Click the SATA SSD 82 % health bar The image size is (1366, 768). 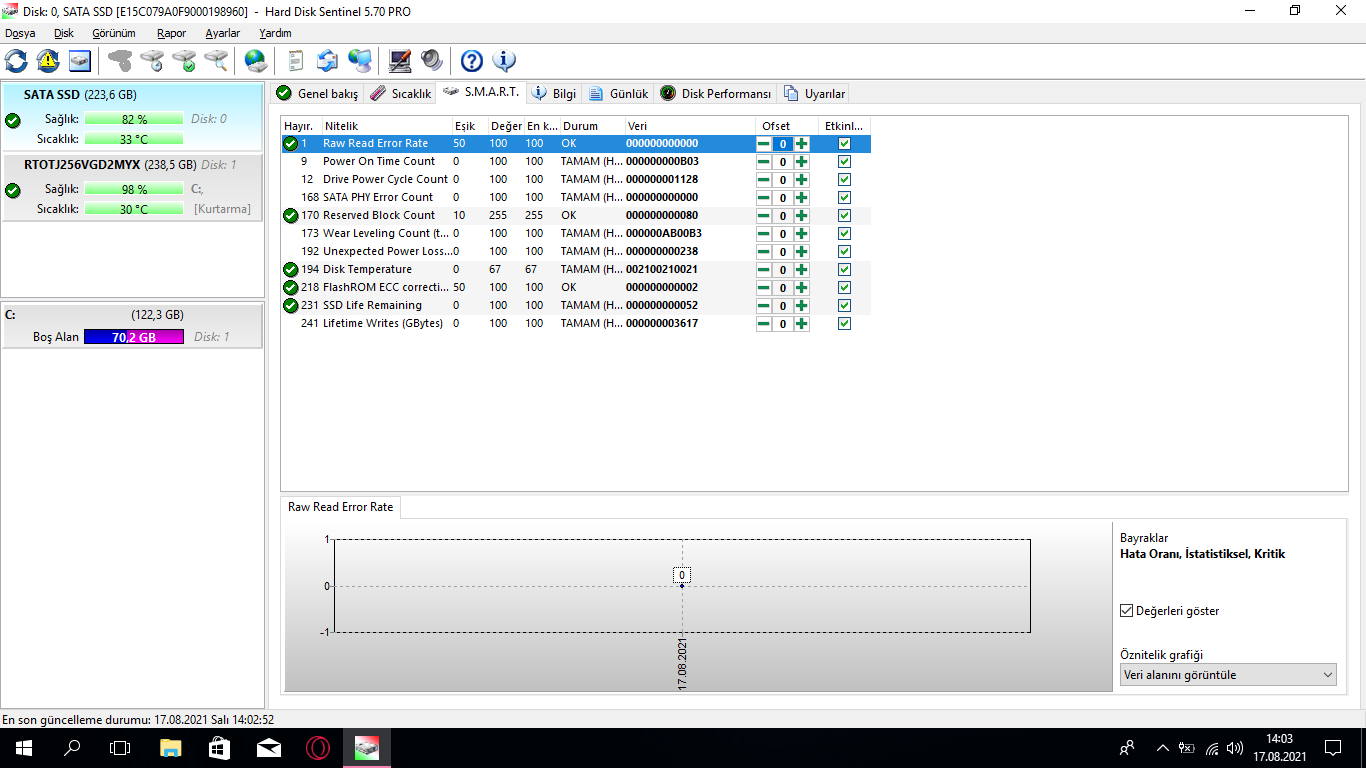(134, 119)
